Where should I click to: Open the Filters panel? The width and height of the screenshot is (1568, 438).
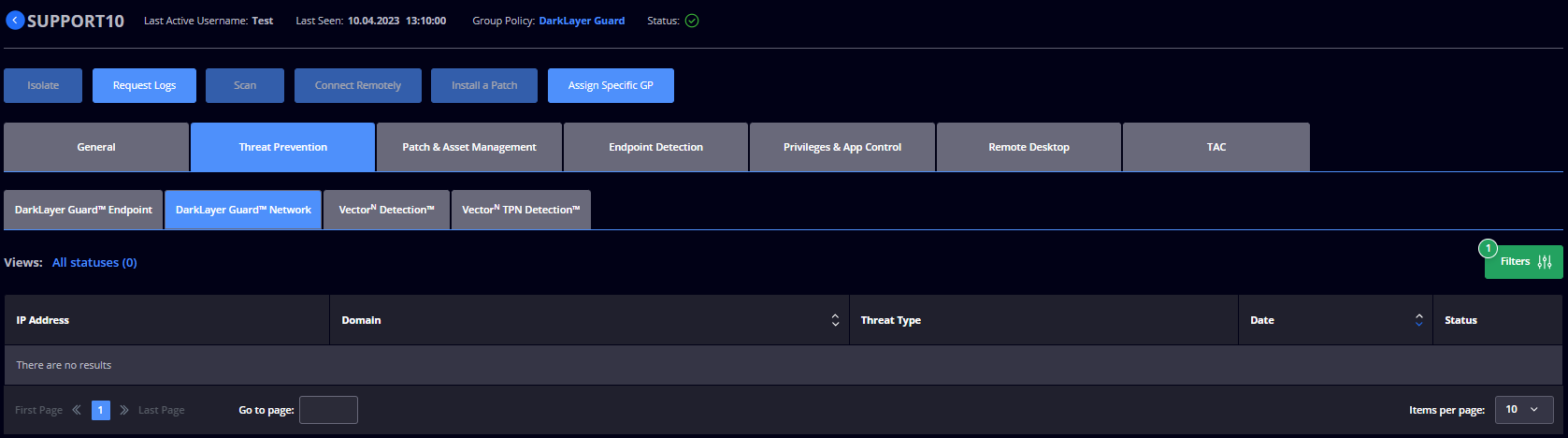pyautogui.click(x=1523, y=262)
